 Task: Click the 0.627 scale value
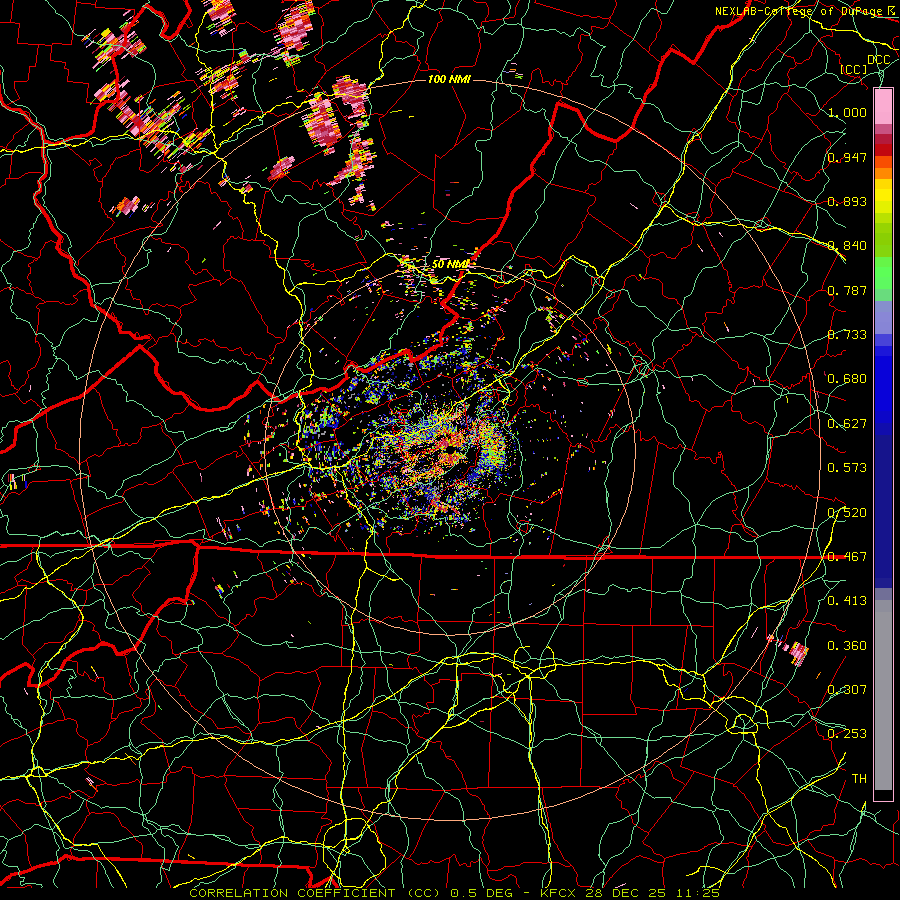pyautogui.click(x=847, y=424)
